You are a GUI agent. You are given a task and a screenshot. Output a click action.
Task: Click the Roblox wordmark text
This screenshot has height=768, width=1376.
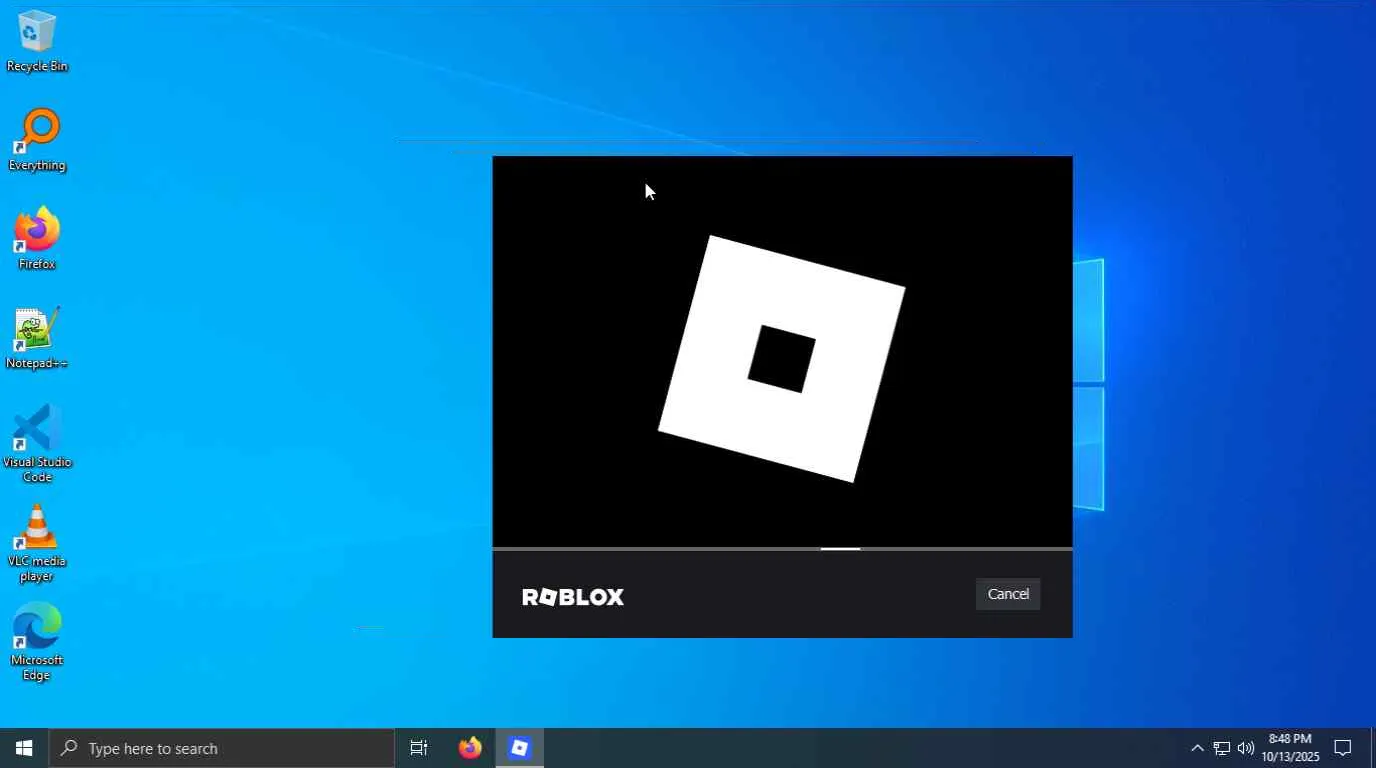pyautogui.click(x=573, y=597)
